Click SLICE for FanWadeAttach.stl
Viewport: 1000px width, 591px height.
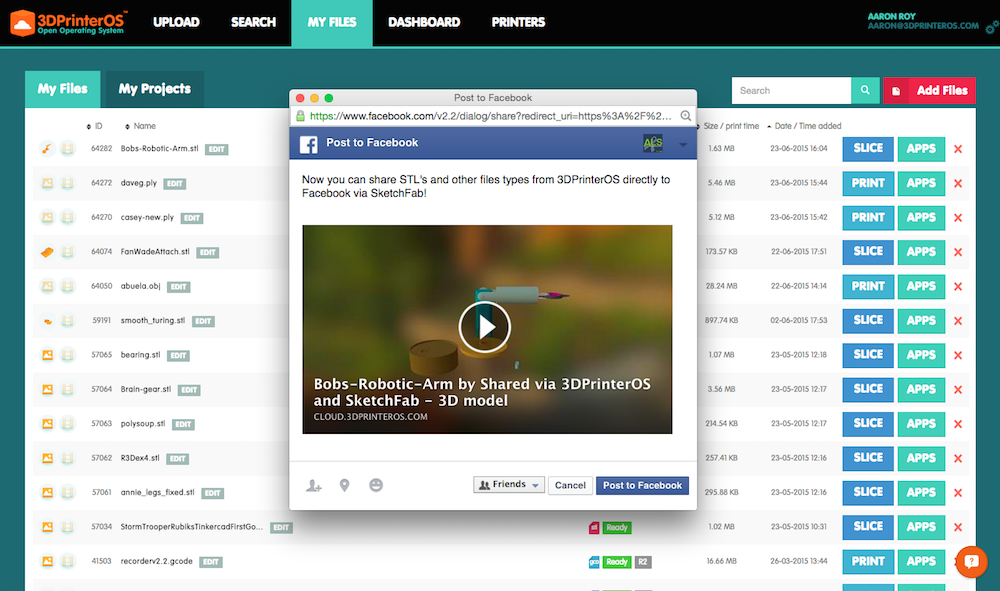868,252
